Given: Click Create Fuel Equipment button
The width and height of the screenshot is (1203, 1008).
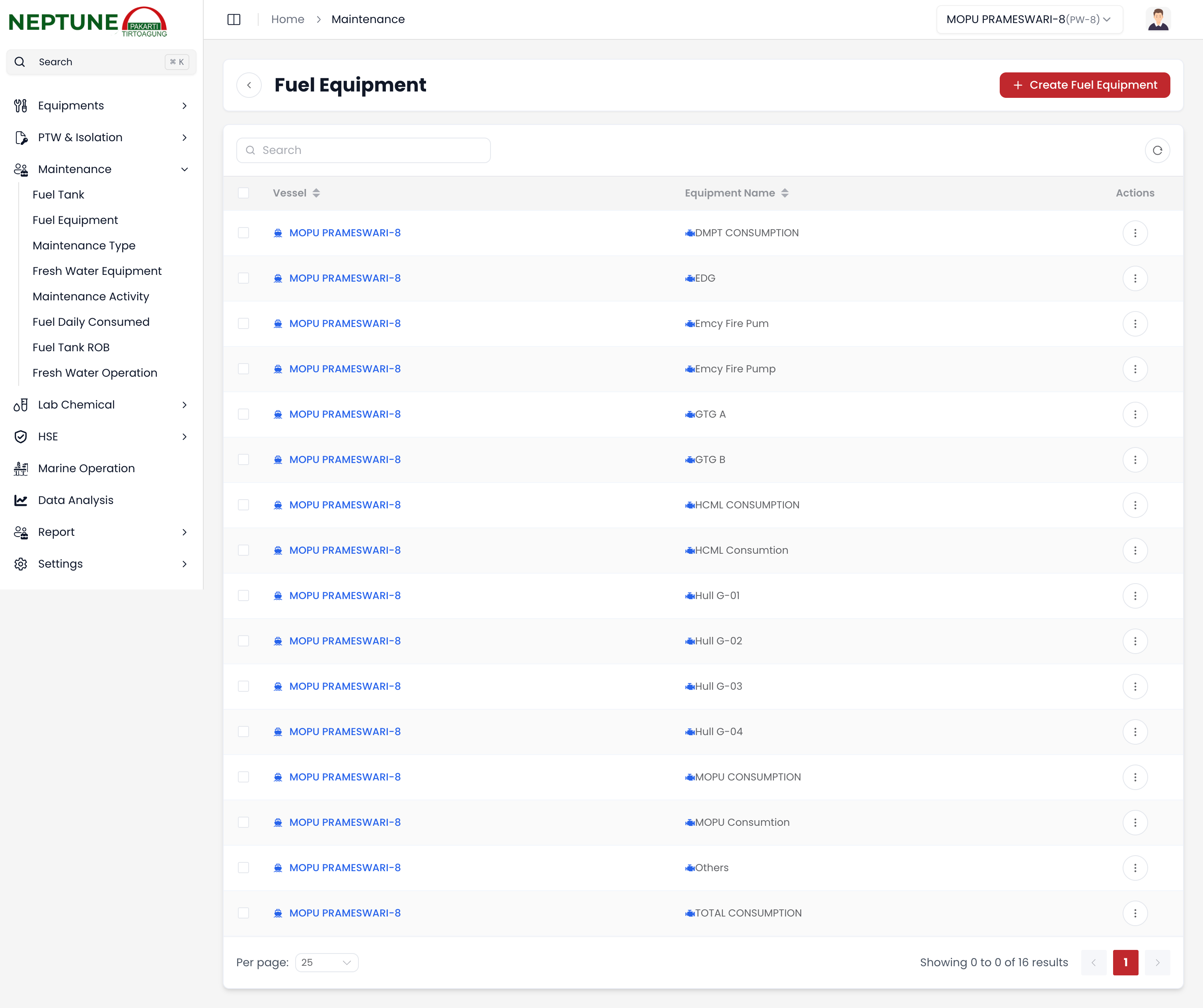Looking at the screenshot, I should [1084, 86].
